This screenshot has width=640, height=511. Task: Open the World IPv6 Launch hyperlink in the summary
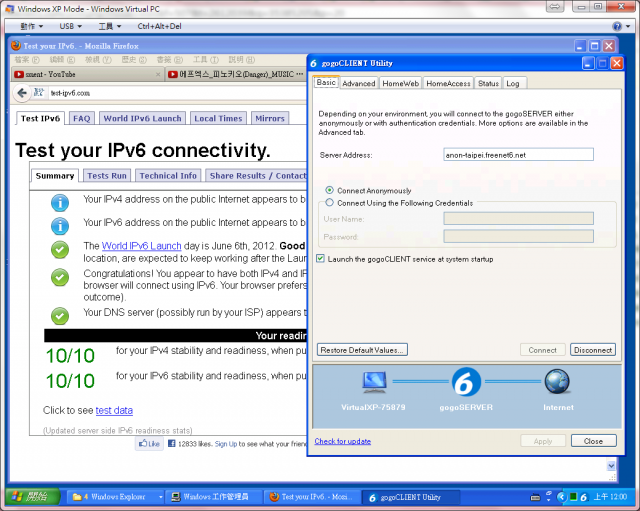click(141, 246)
